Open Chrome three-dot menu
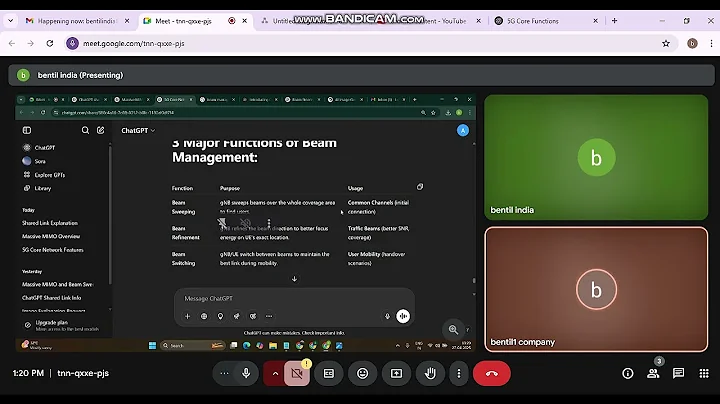Viewport: 720px width, 404px height. tap(711, 43)
